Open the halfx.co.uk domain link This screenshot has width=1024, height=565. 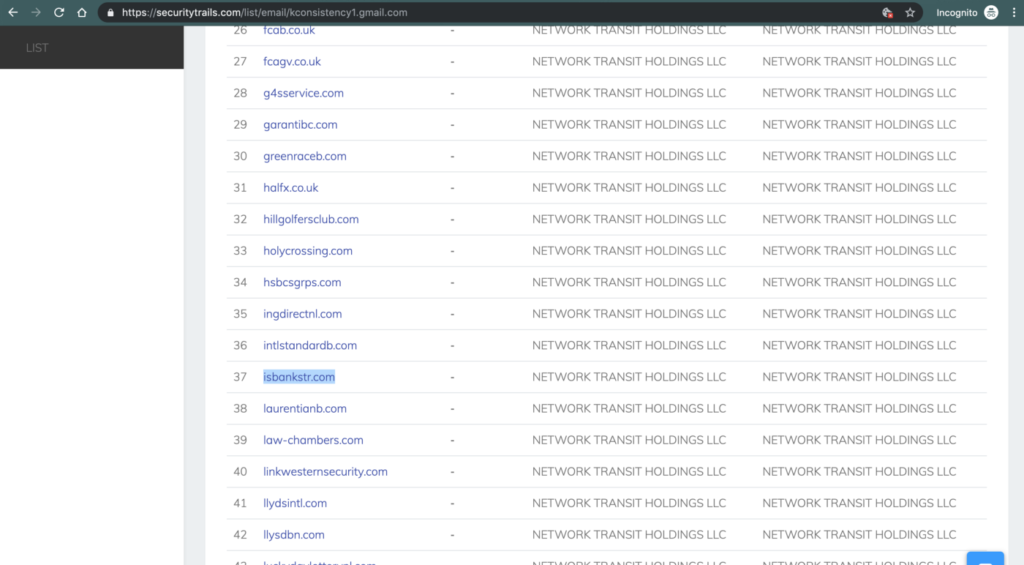pos(291,187)
